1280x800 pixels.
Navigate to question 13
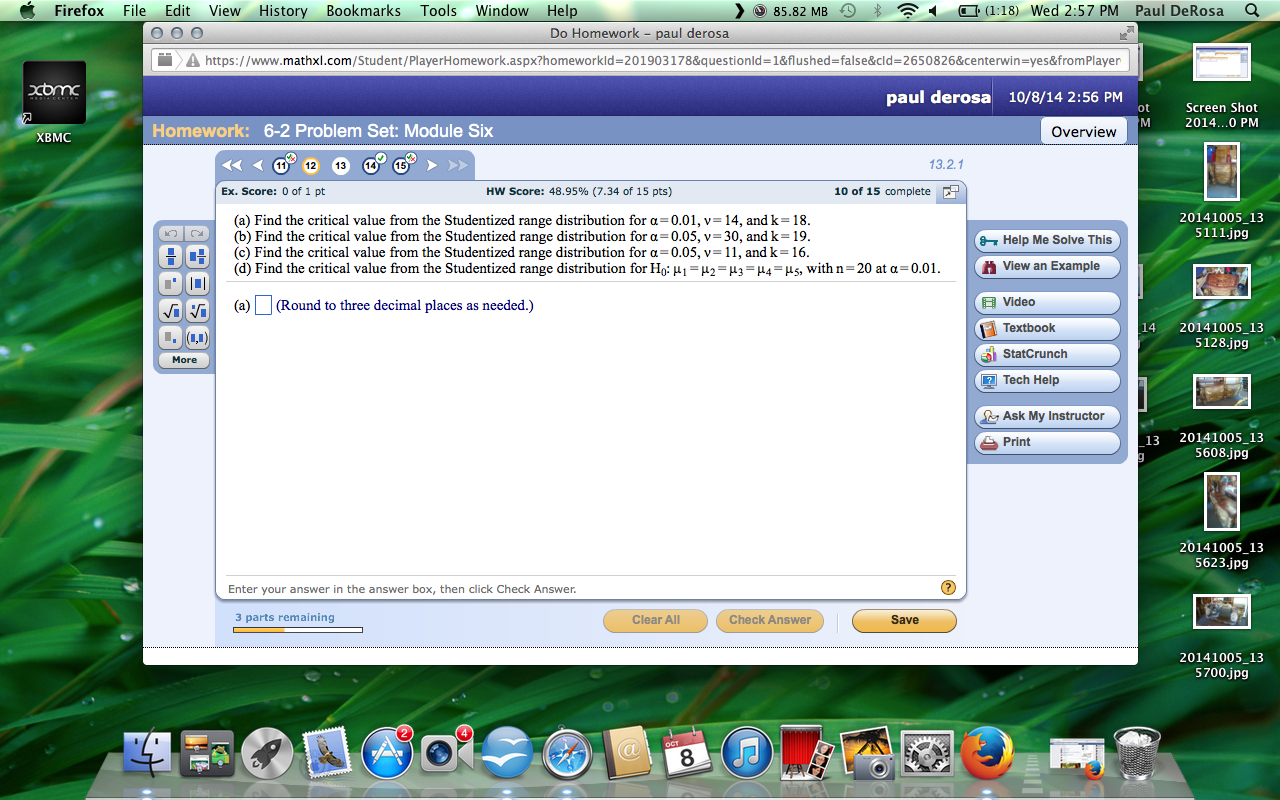click(x=341, y=166)
